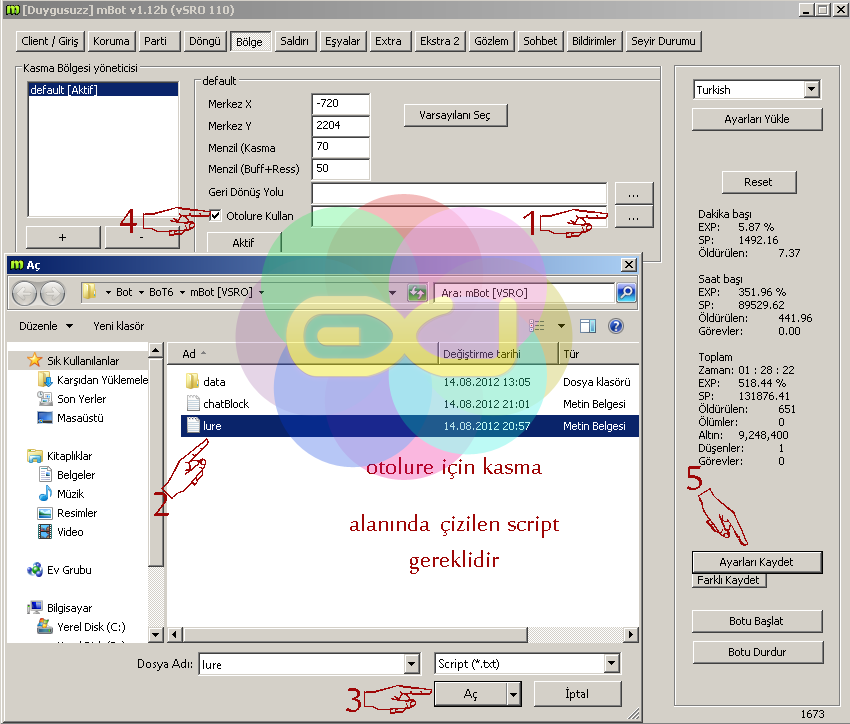The width and height of the screenshot is (850, 724).
Task: Select the lure text file
Action: point(409,426)
